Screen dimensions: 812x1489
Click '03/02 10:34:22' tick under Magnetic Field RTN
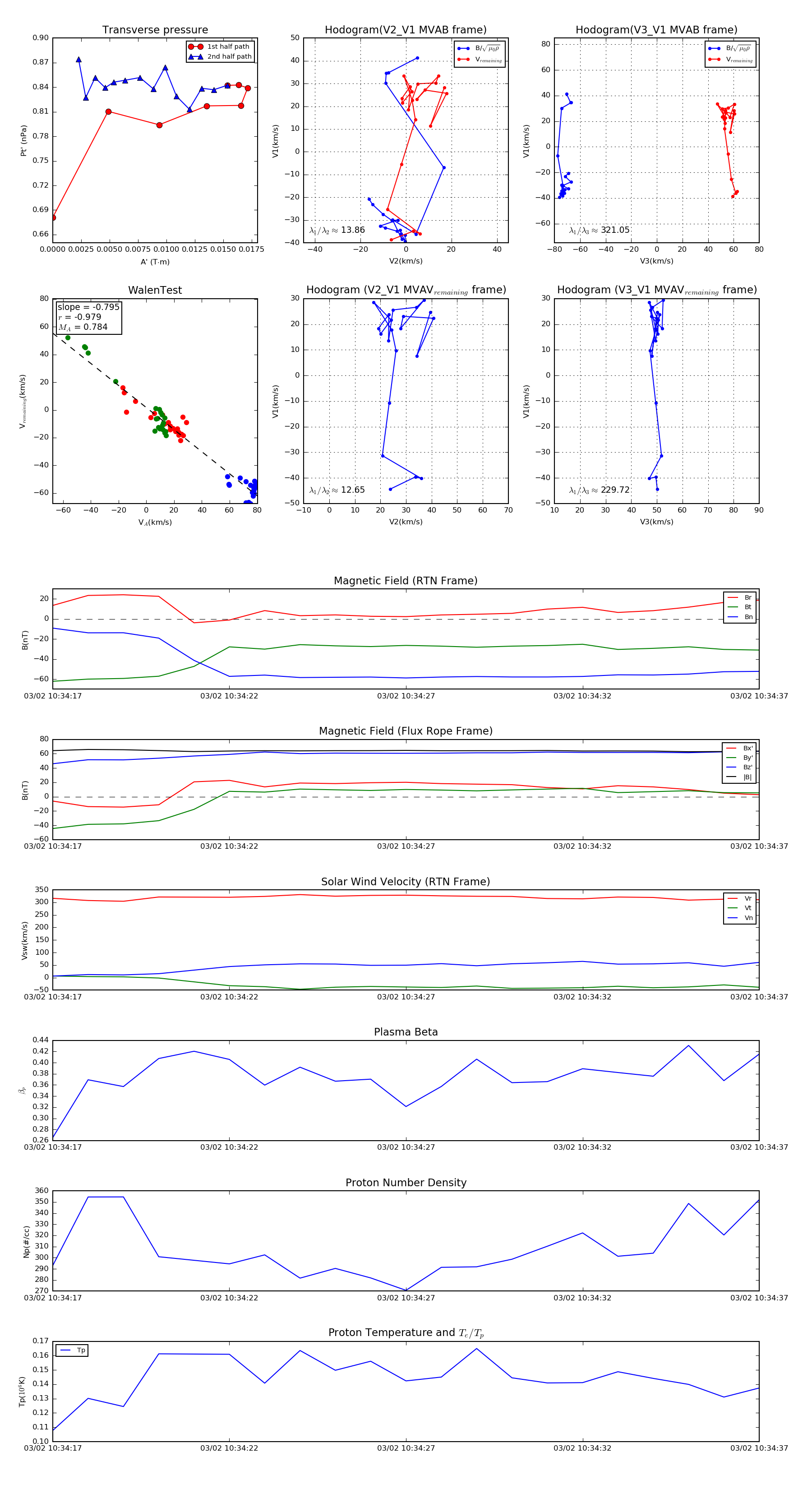coord(229,696)
